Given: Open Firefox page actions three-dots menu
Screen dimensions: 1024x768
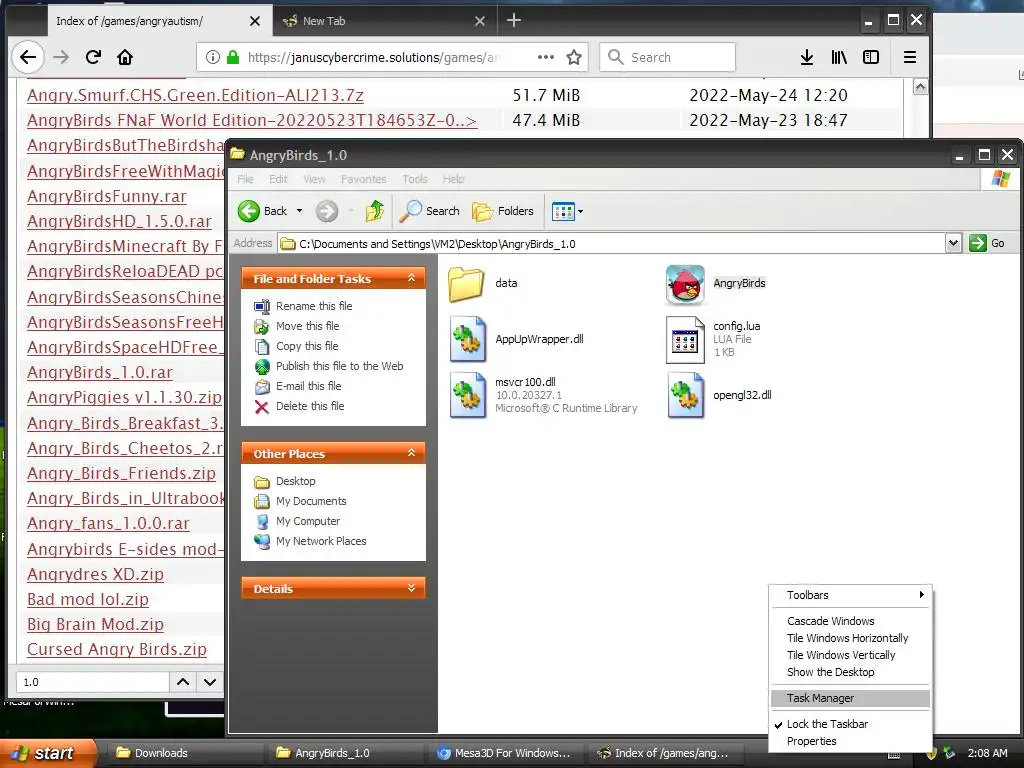Looking at the screenshot, I should pyautogui.click(x=546, y=57).
